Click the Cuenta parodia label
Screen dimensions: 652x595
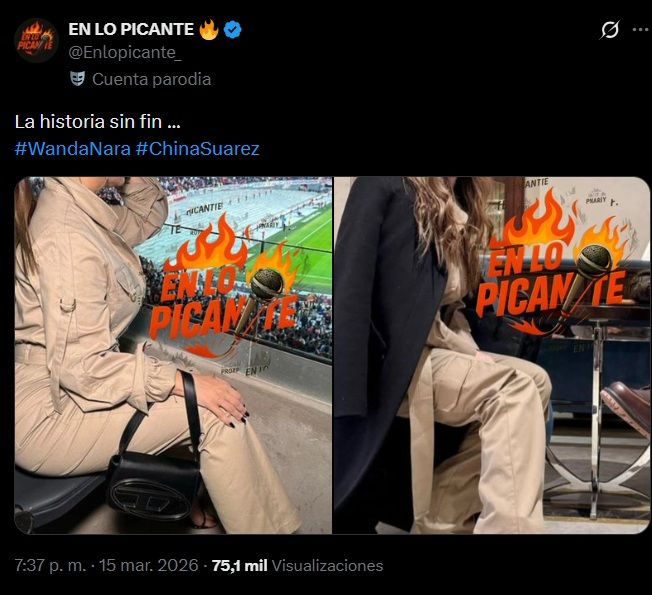(151, 79)
